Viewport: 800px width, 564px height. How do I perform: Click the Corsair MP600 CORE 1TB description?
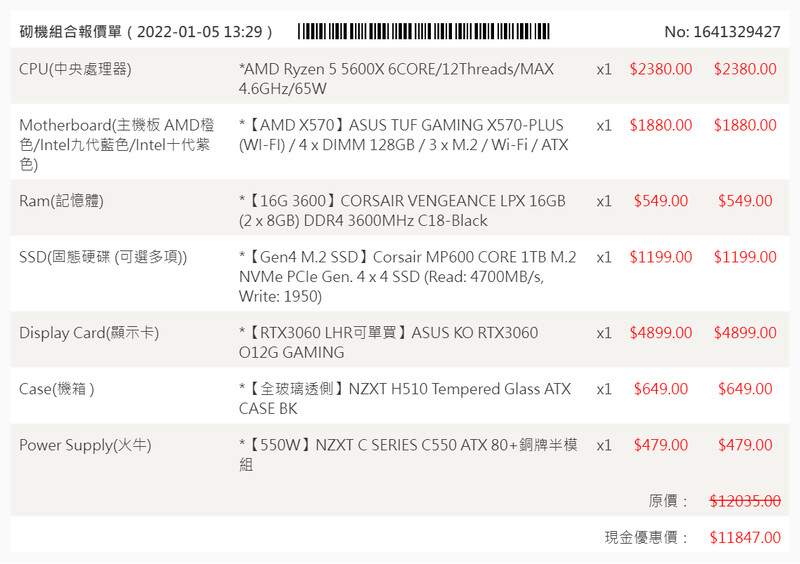[x=407, y=276]
